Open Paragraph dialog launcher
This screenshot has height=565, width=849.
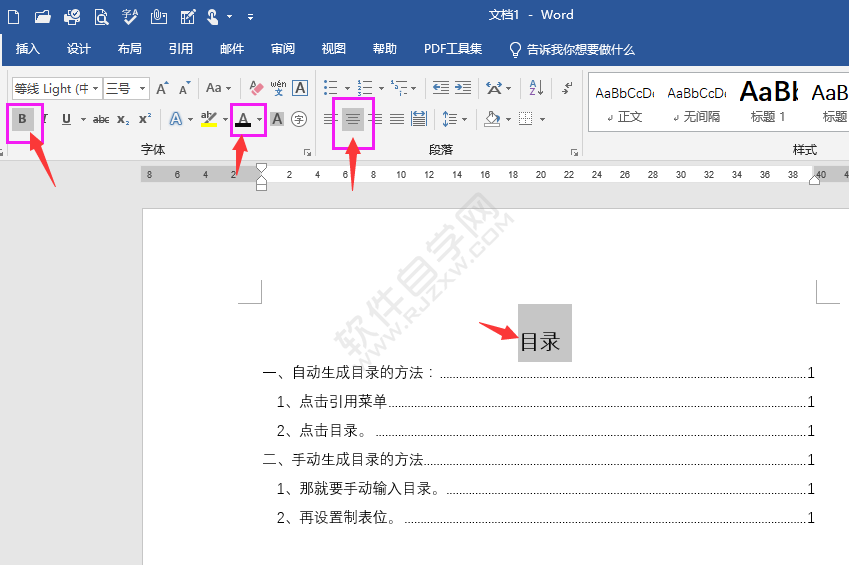pyautogui.click(x=574, y=152)
